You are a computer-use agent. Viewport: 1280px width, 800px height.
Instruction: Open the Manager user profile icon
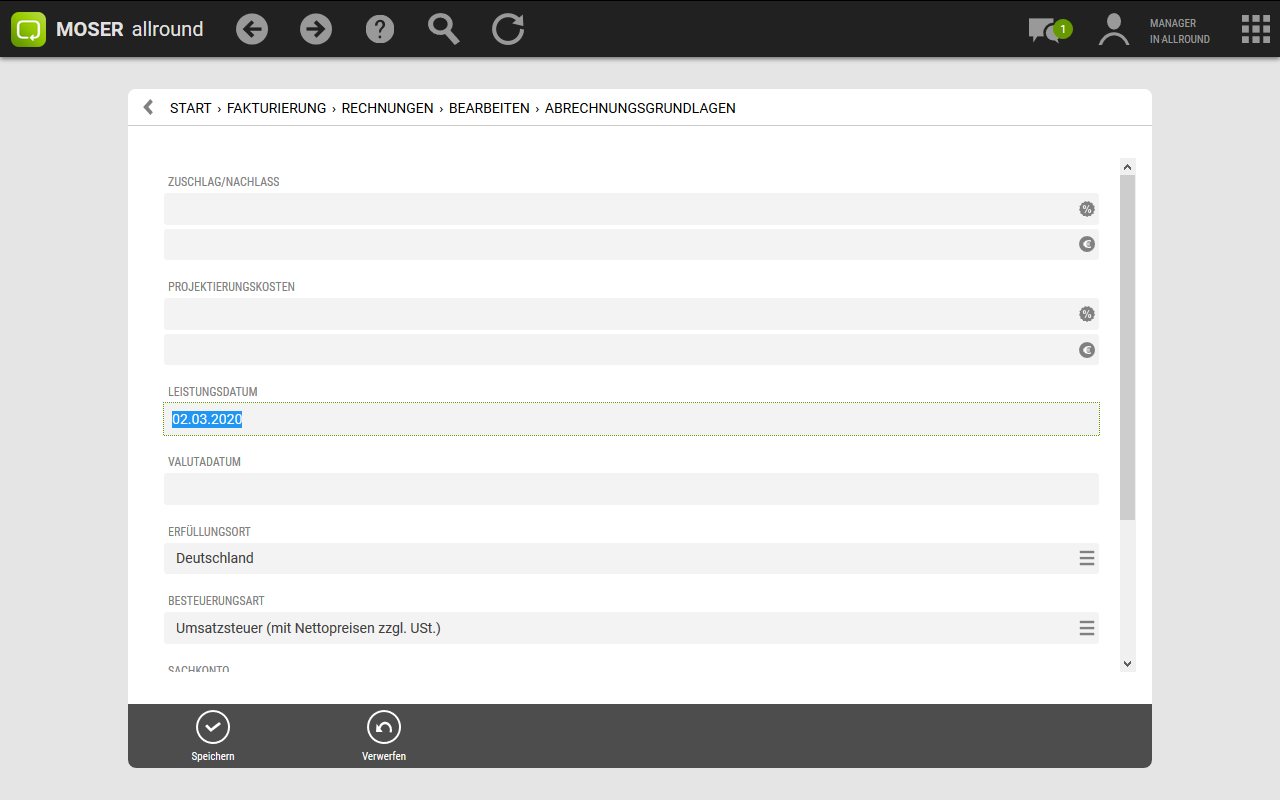tap(1113, 30)
